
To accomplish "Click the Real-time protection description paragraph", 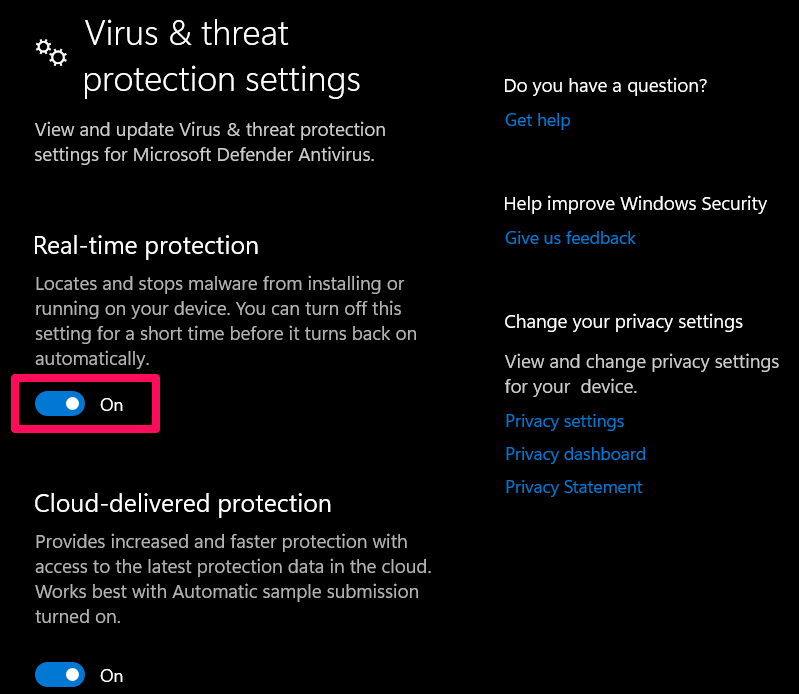I will pyautogui.click(x=225, y=321).
